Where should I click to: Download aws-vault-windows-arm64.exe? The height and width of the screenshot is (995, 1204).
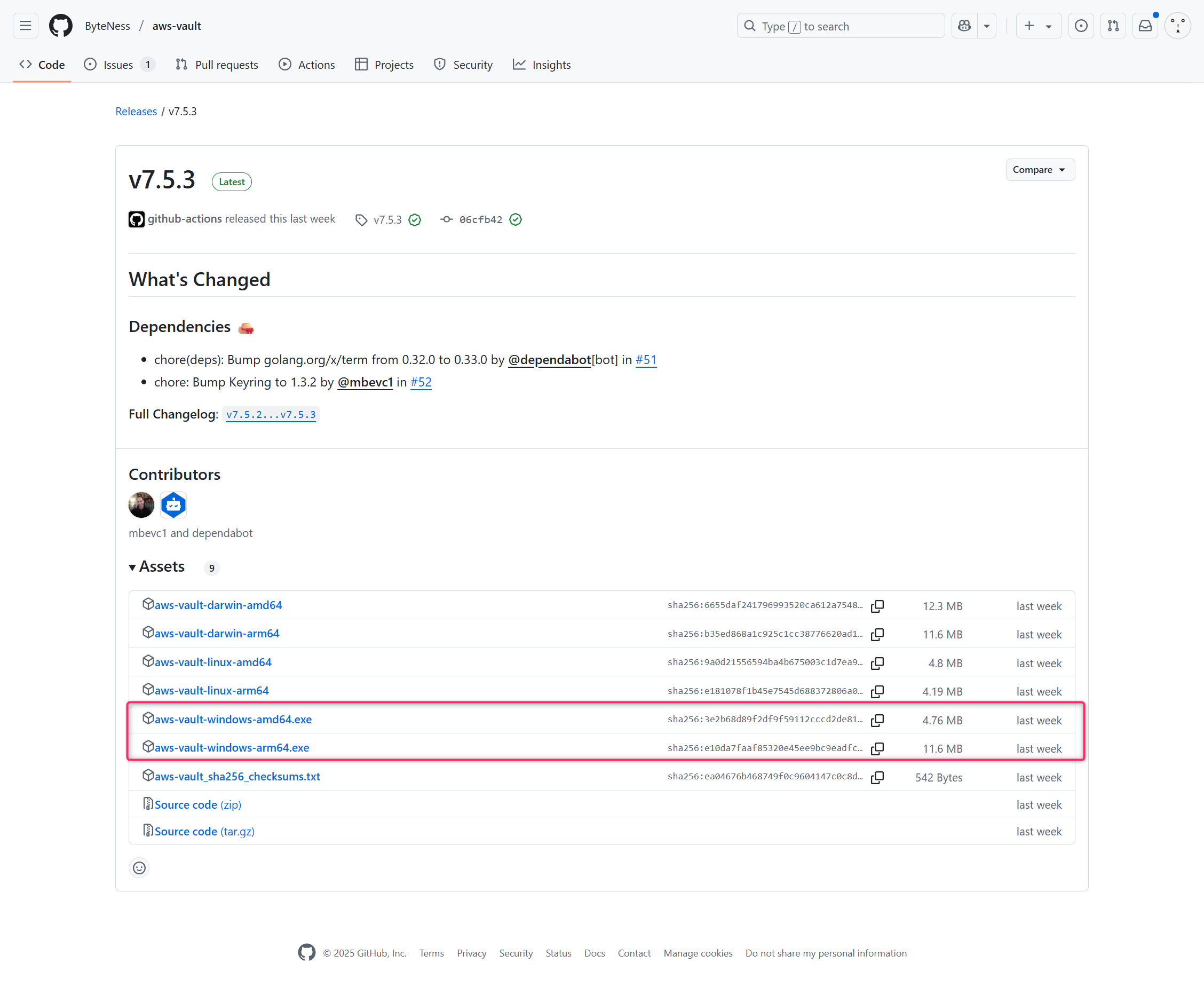232,747
